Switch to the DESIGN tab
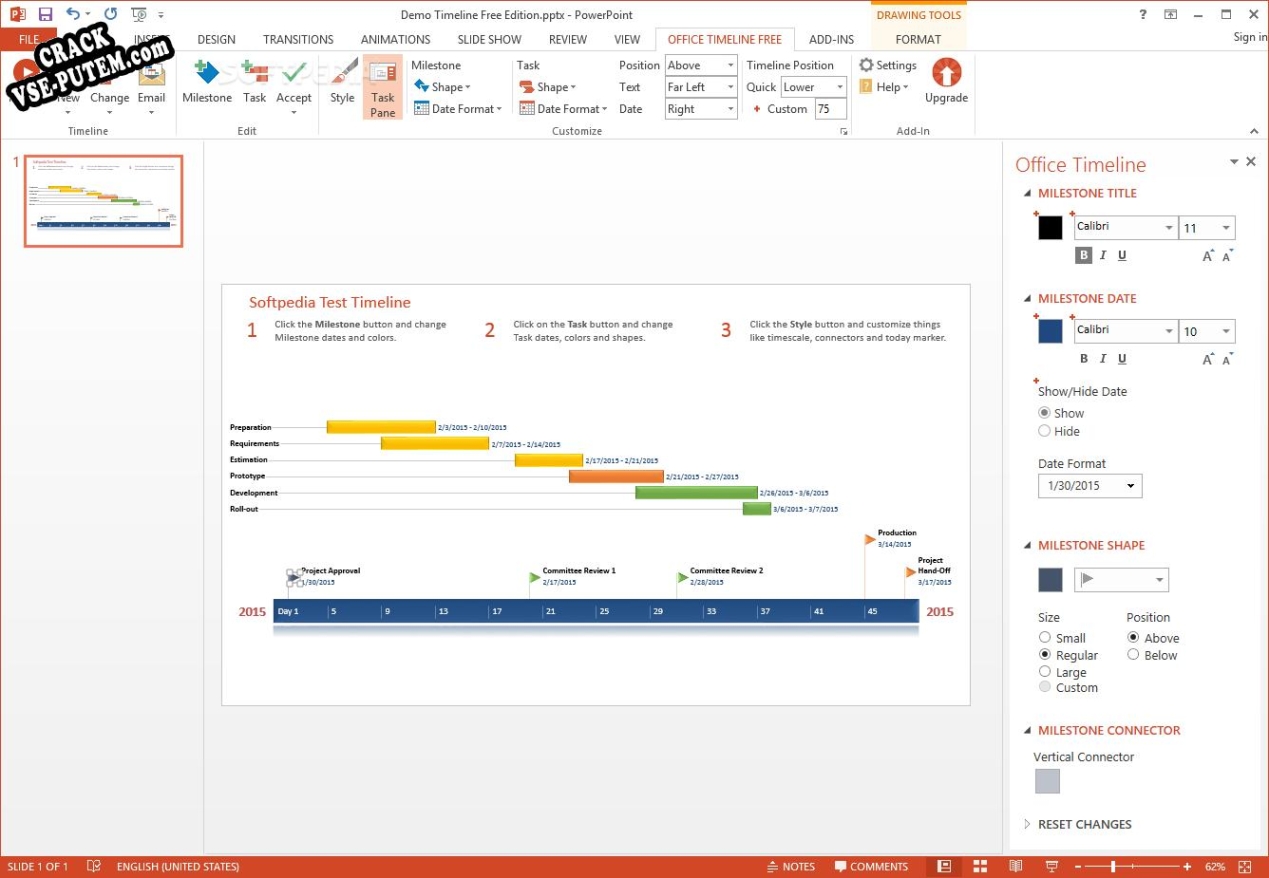The height and width of the screenshot is (878, 1269). click(x=216, y=39)
